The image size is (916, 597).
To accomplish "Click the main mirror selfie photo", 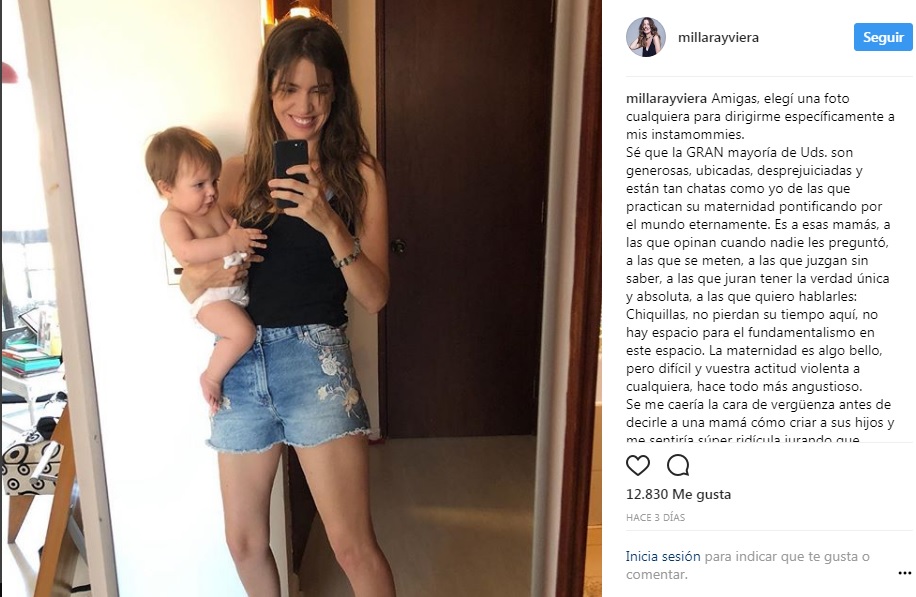I will (301, 298).
